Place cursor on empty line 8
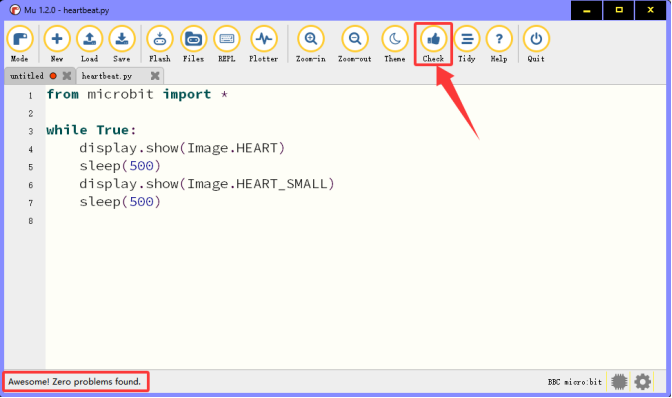Viewport: 672px width, 398px height. pyautogui.click(x=356, y=221)
